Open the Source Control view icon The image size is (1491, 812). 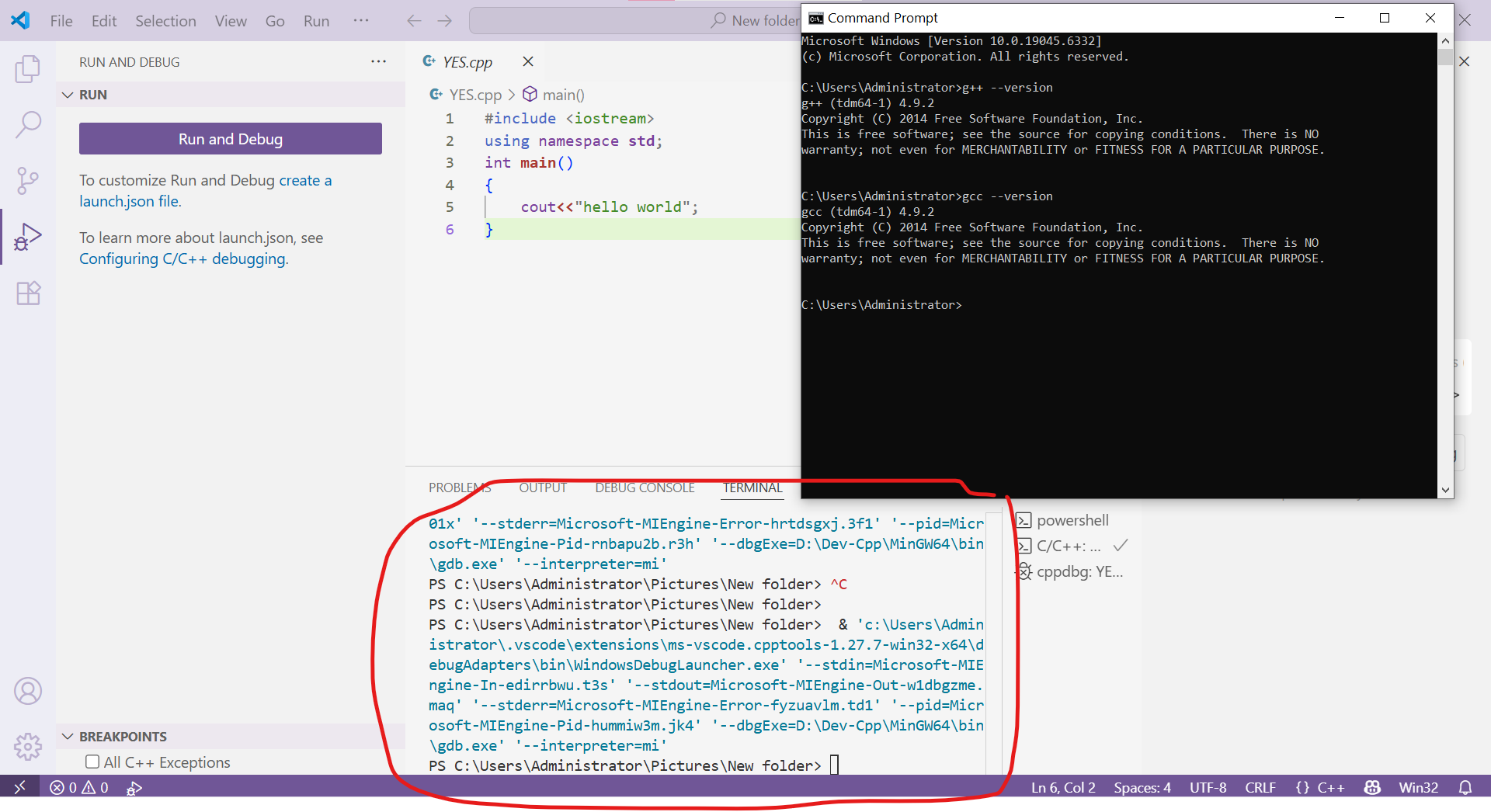pos(28,181)
